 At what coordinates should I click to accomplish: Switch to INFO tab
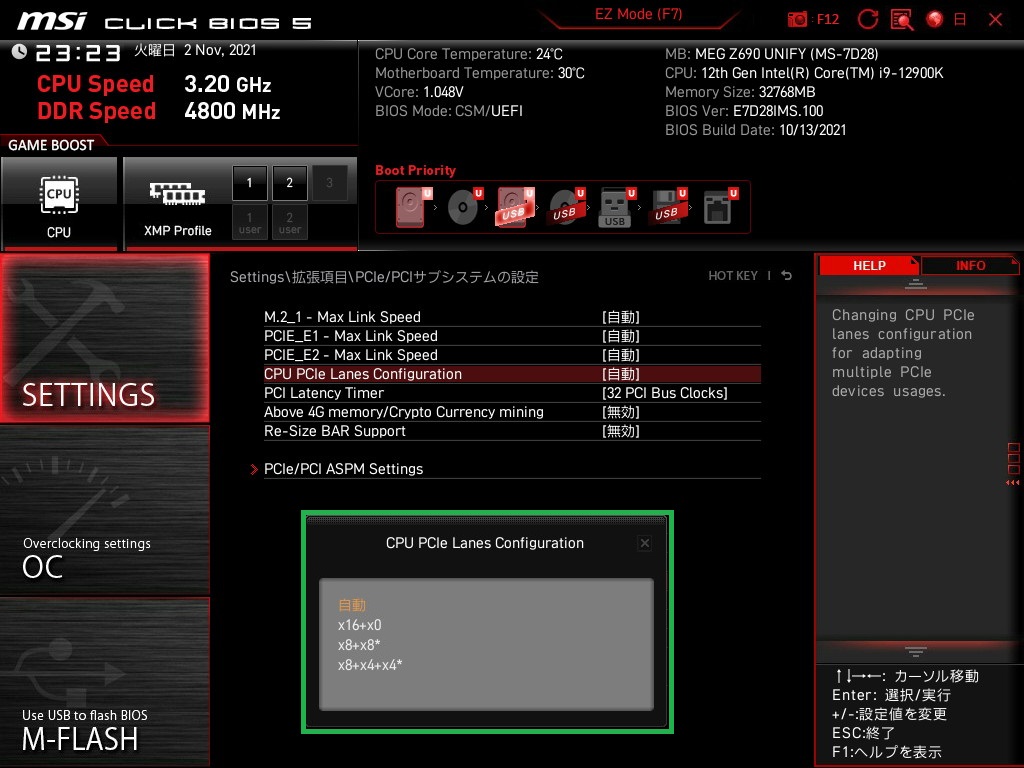tap(970, 265)
